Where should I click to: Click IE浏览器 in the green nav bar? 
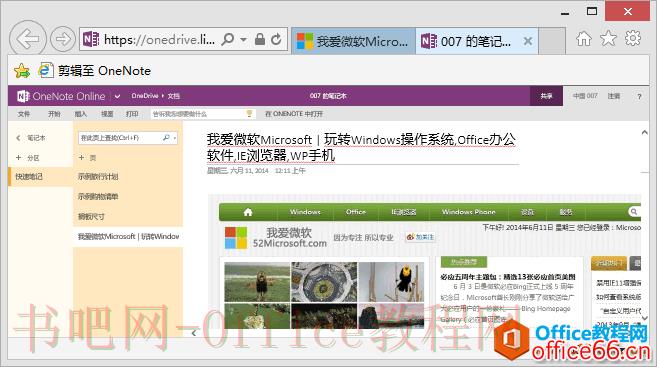click(404, 212)
